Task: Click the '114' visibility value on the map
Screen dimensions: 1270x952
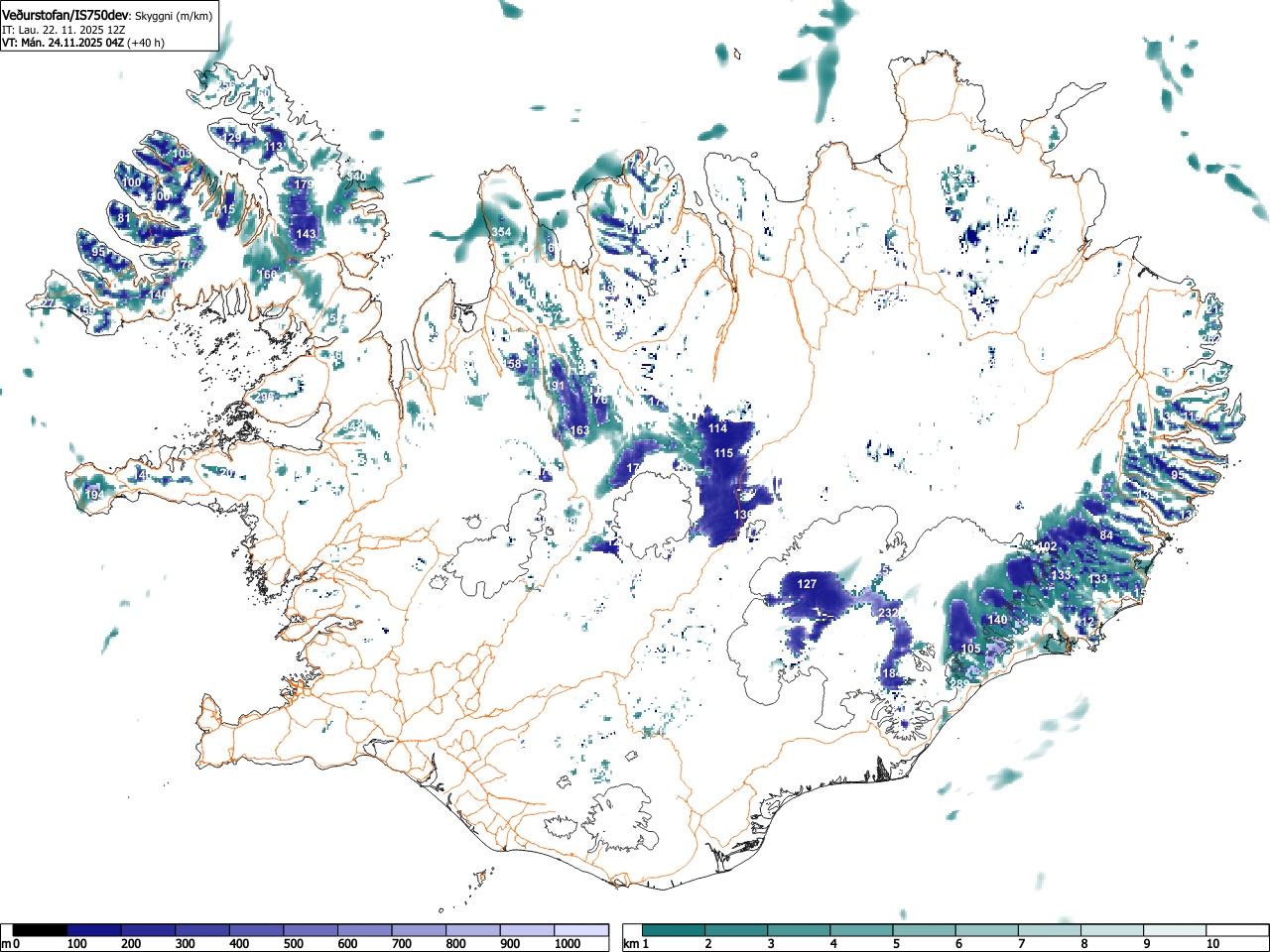Action: coord(717,428)
